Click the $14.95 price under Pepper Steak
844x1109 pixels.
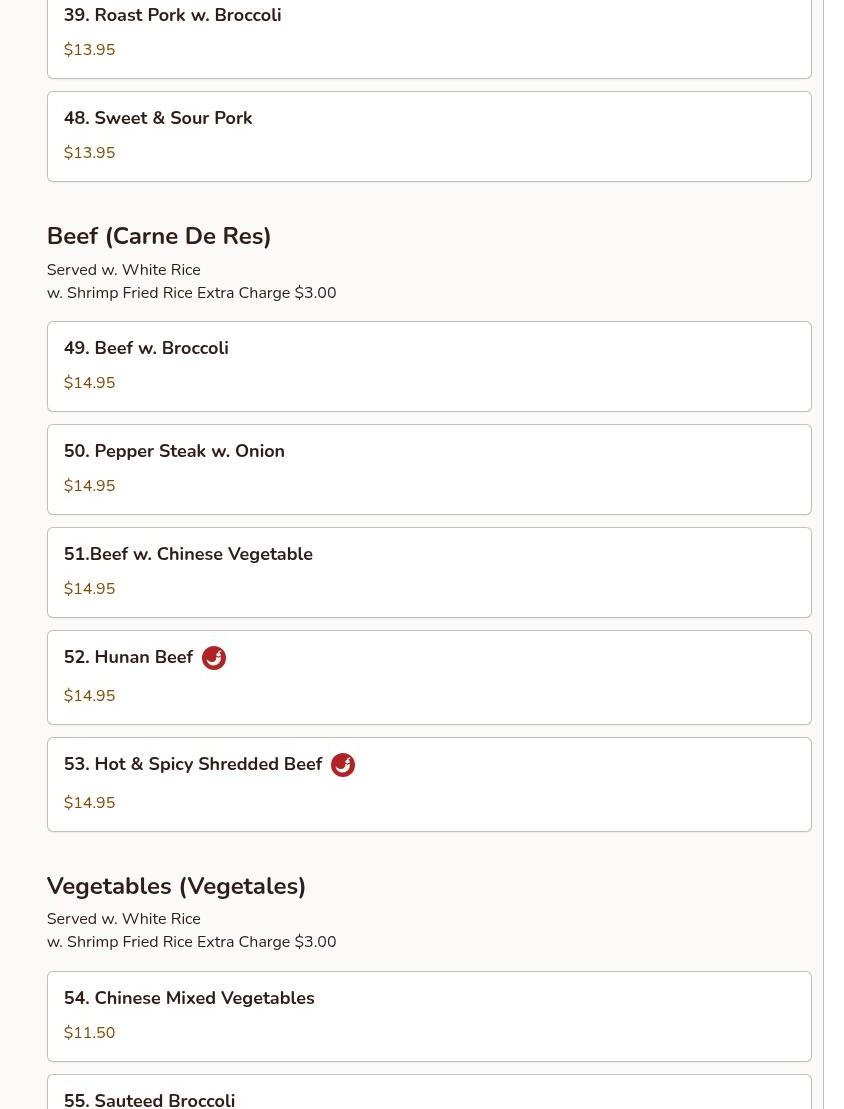click(89, 486)
